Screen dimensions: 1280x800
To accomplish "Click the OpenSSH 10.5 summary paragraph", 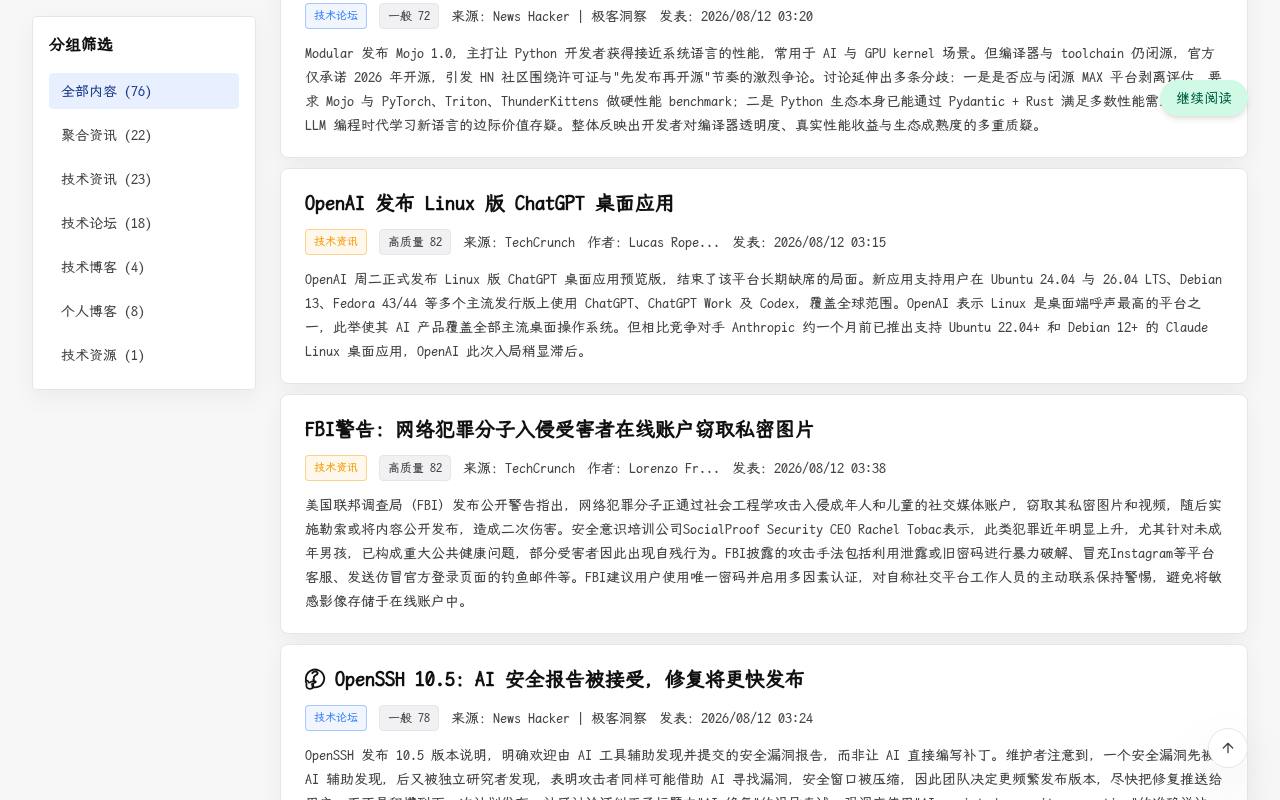I will 764,773.
